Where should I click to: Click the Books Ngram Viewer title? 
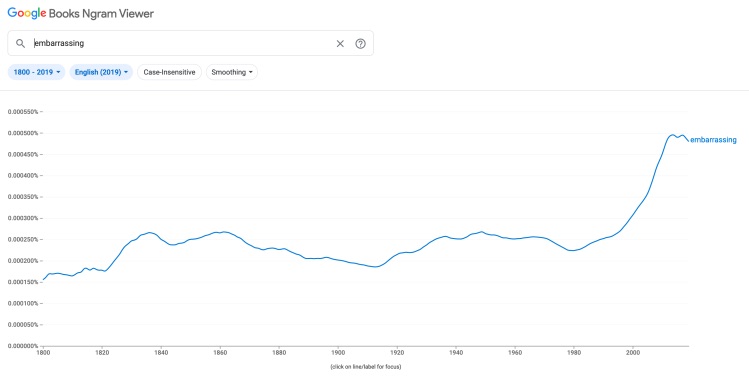[x=101, y=13]
